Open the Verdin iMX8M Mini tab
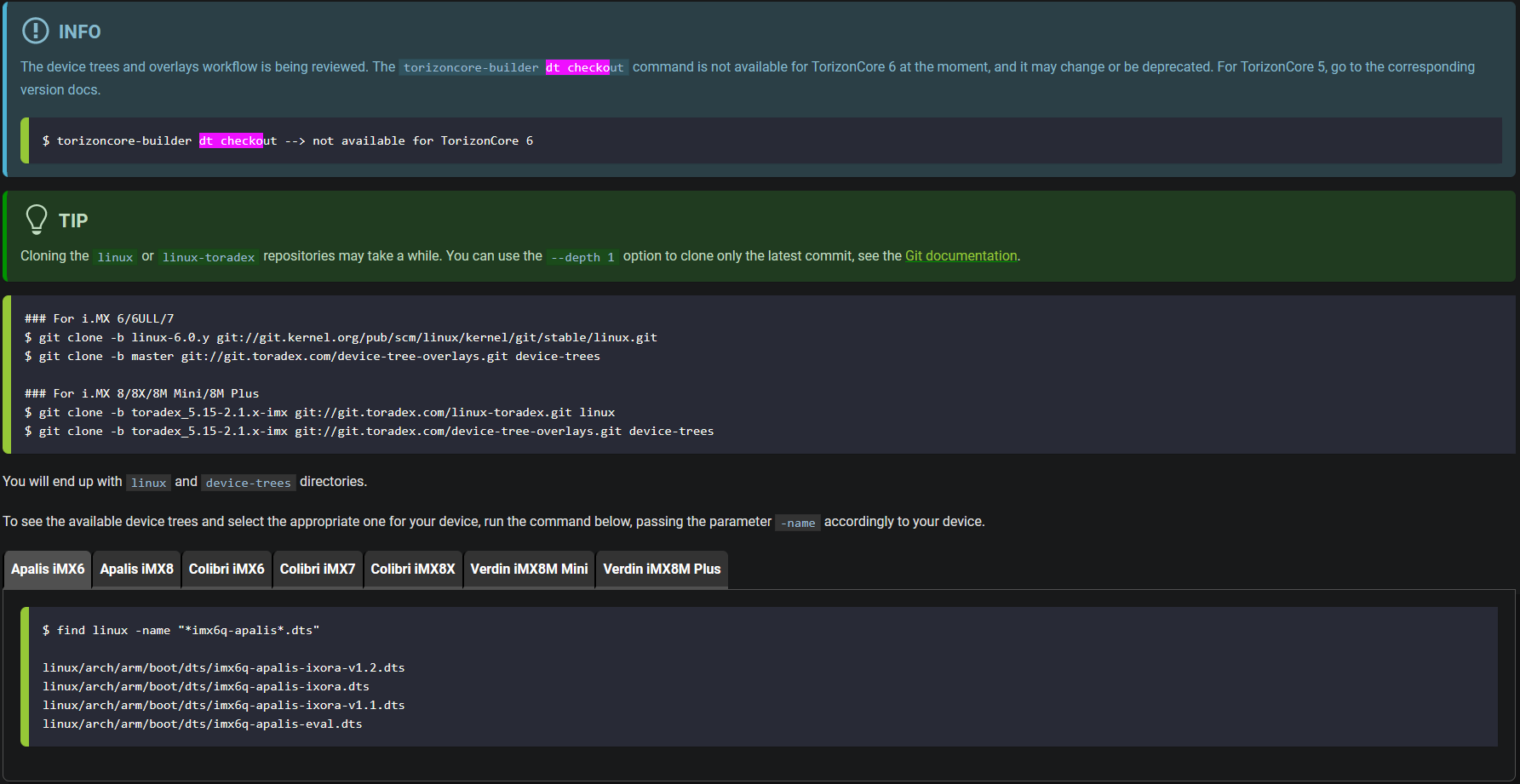Image resolution: width=1520 pixels, height=784 pixels. (529, 569)
